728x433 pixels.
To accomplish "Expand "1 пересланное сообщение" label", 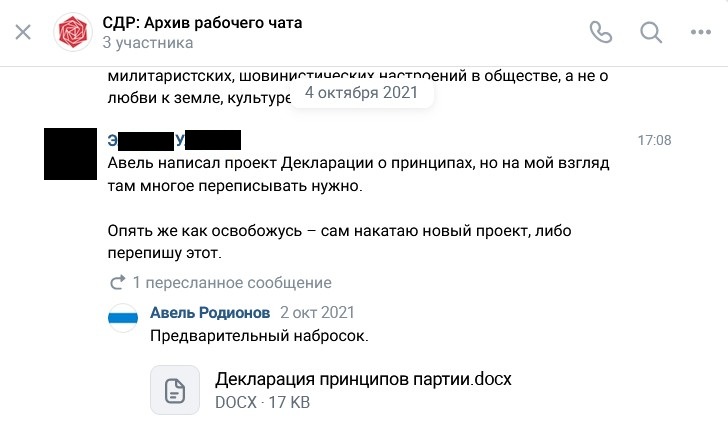I will pyautogui.click(x=232, y=283).
